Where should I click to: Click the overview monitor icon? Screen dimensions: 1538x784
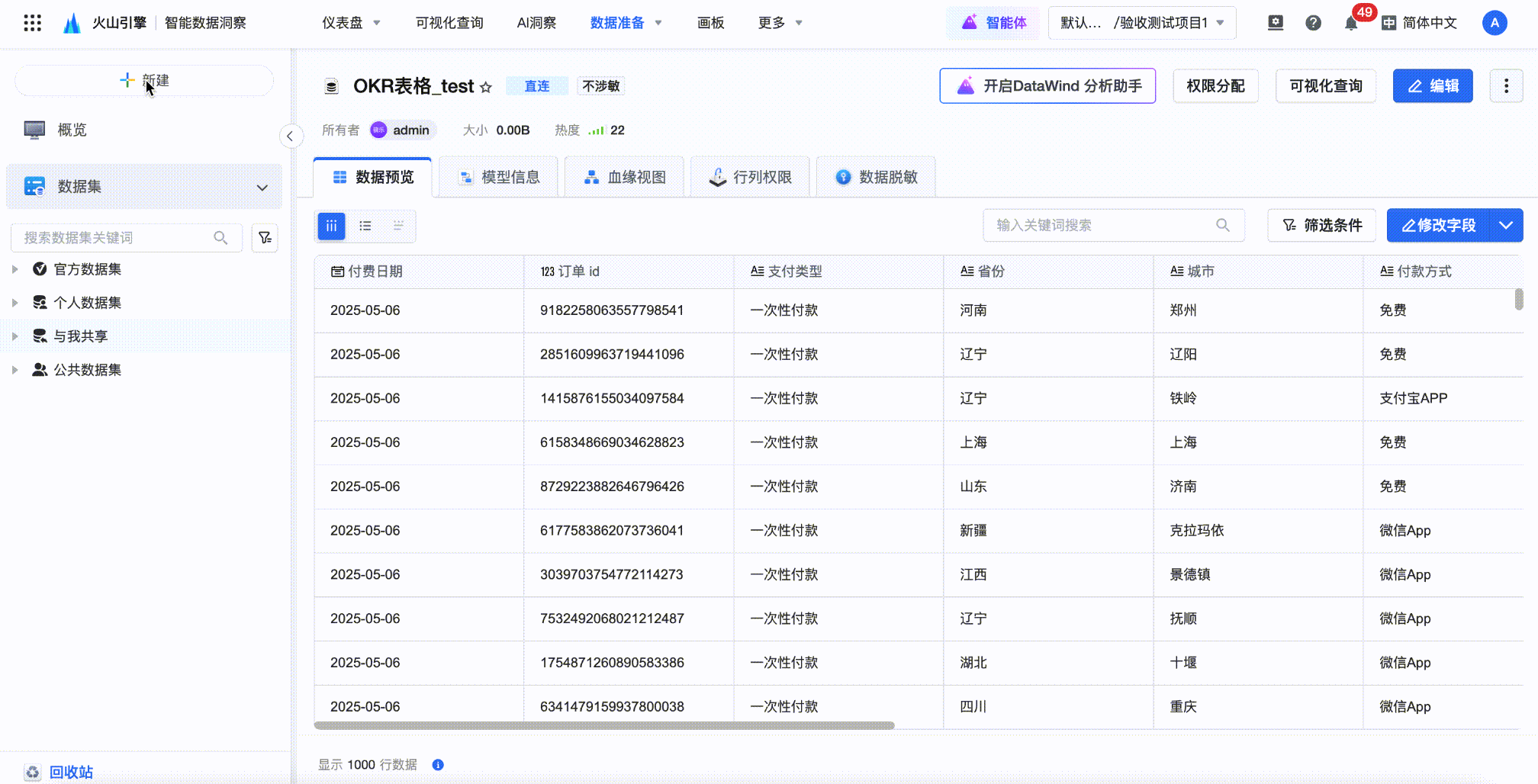pos(34,130)
